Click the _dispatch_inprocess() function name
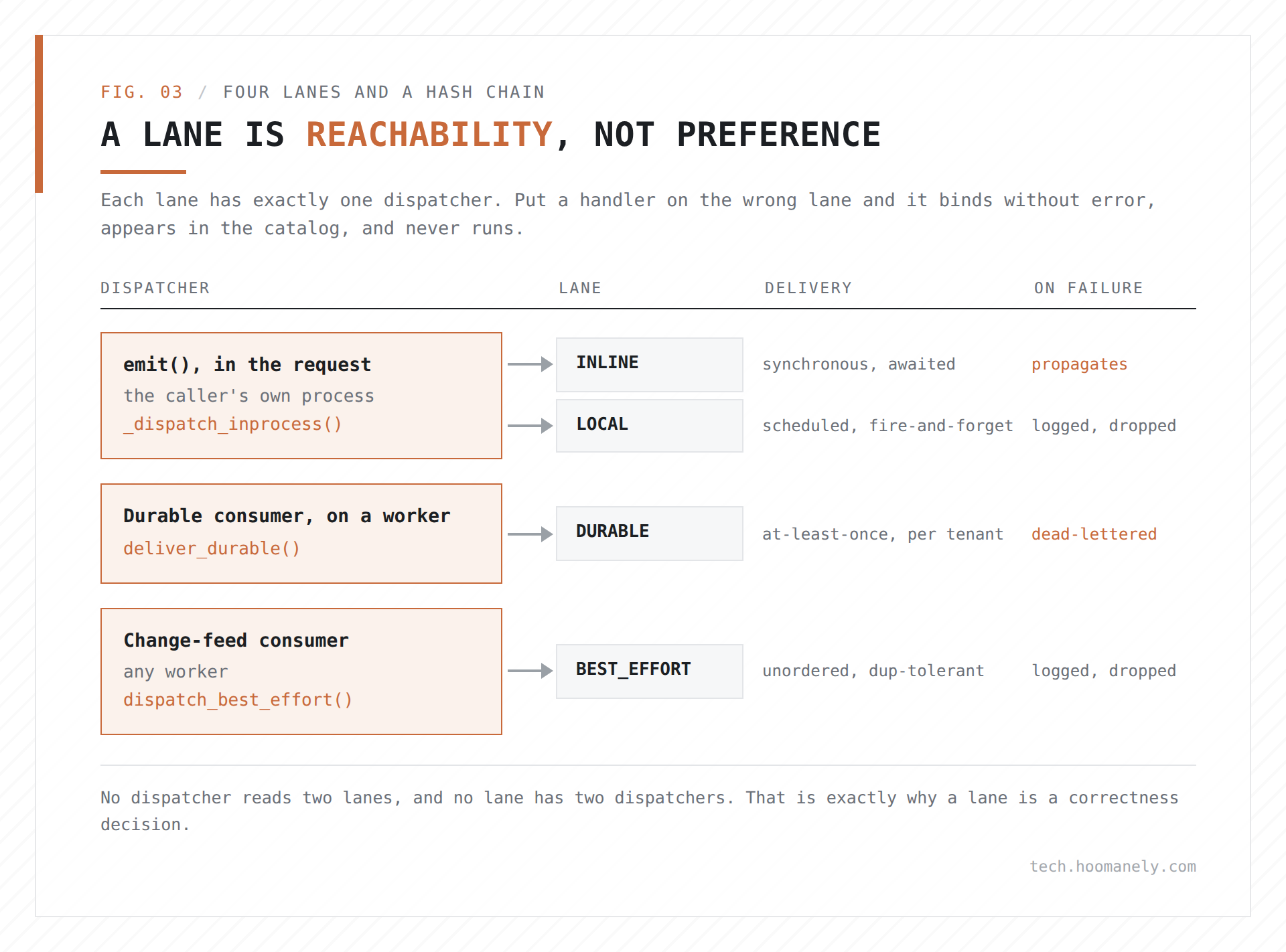This screenshot has height=952, width=1286. click(232, 424)
